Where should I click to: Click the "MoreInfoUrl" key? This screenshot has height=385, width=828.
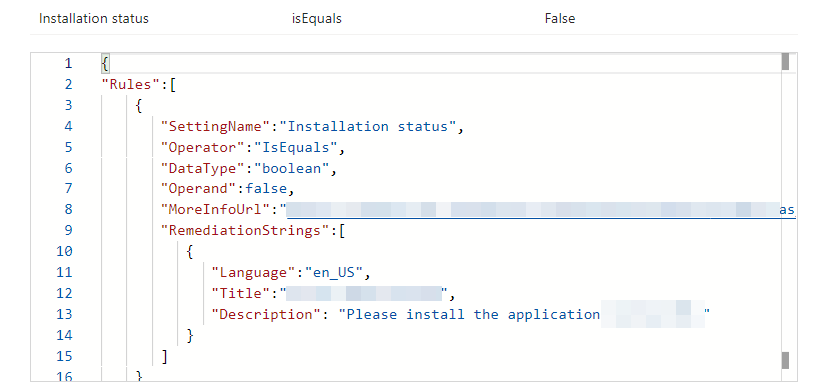pyautogui.click(x=216, y=210)
